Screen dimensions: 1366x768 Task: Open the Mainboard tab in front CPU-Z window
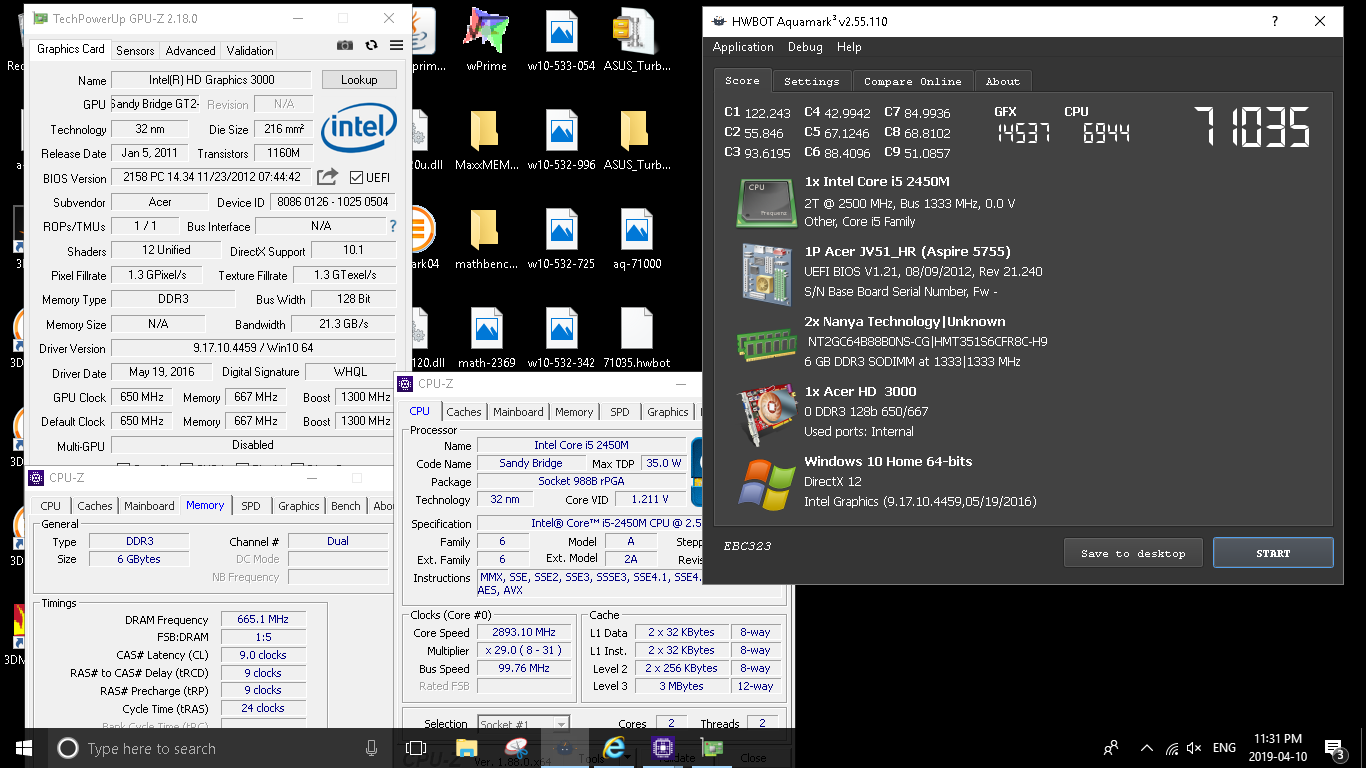coord(518,412)
